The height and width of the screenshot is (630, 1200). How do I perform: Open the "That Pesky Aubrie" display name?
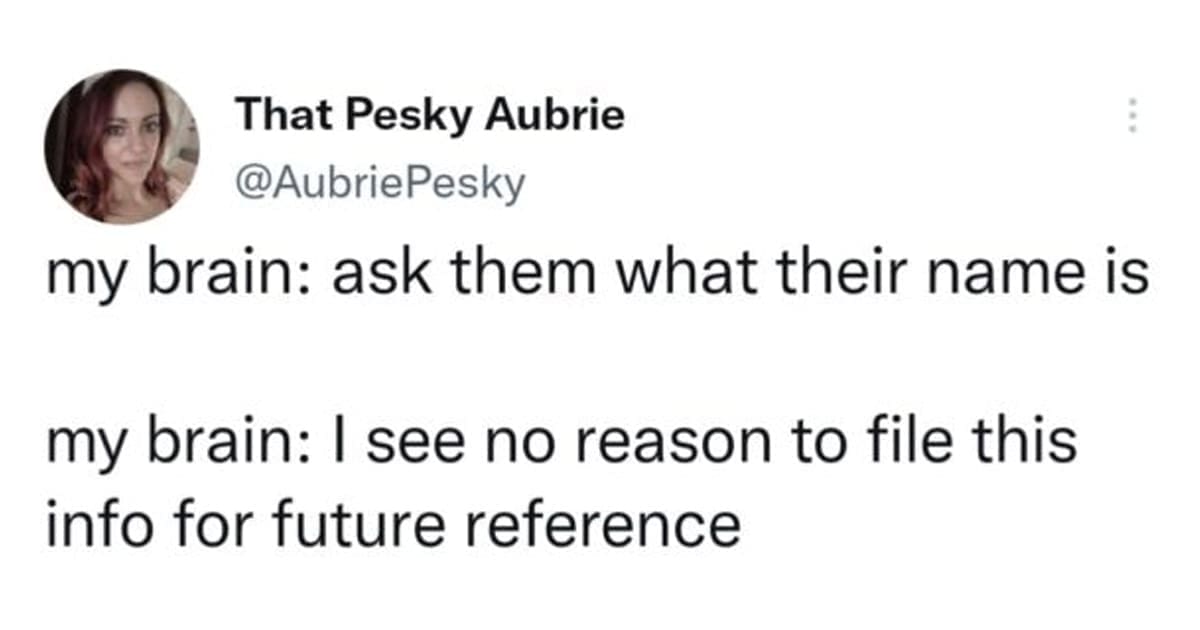point(429,116)
